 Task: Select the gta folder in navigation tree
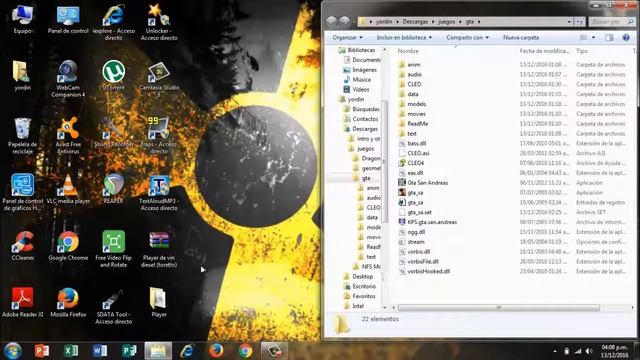click(366, 178)
